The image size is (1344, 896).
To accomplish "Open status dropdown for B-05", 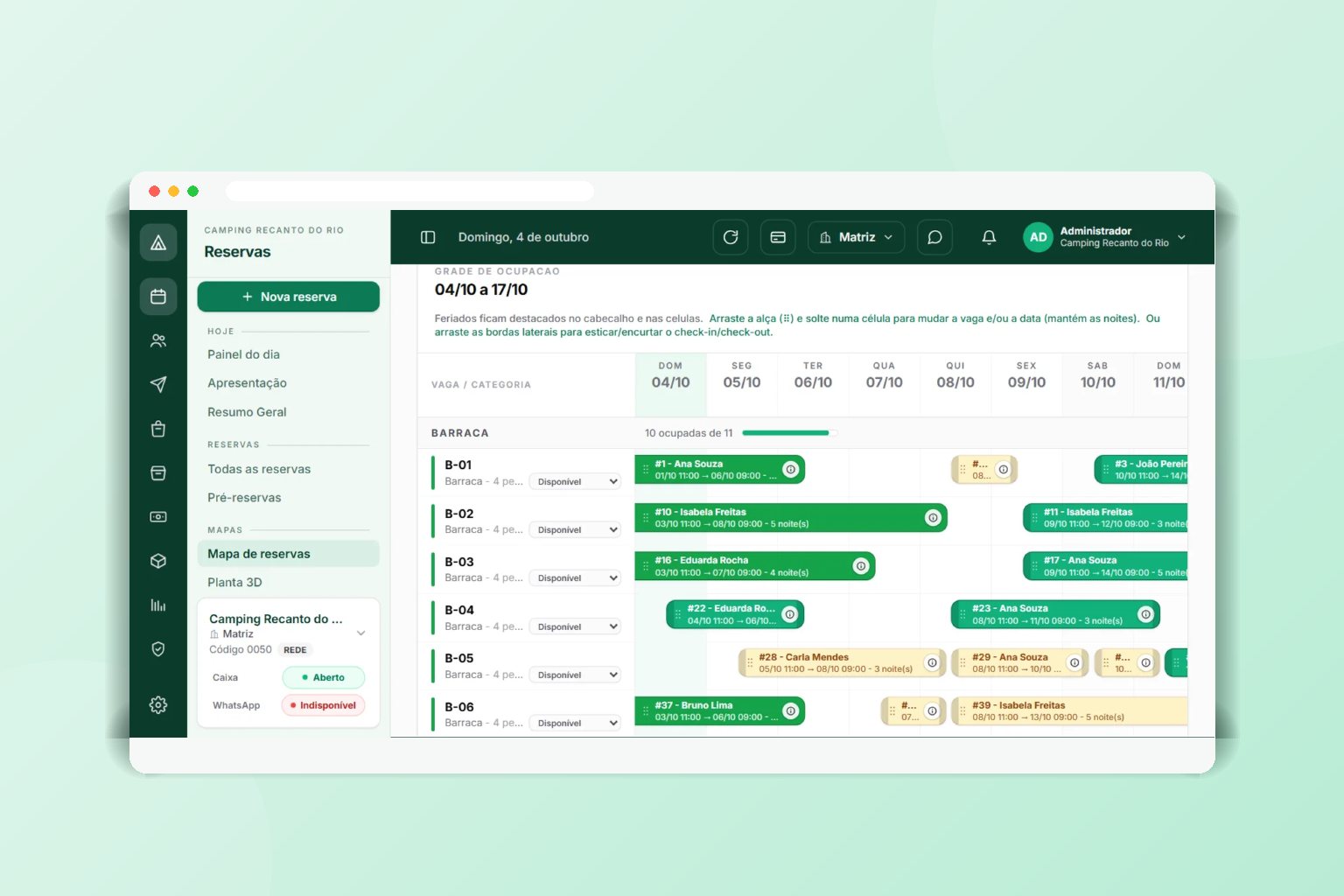I will click(575, 675).
